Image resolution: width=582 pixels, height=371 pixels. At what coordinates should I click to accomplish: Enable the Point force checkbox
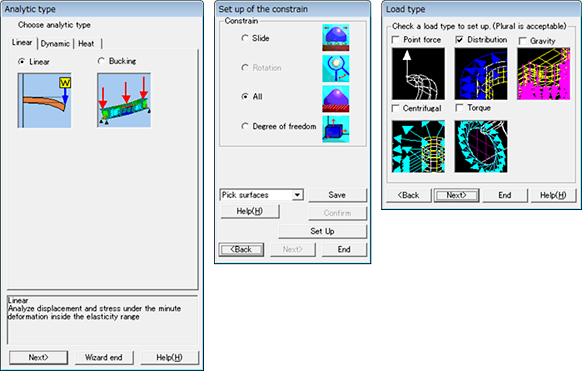[x=396, y=40]
